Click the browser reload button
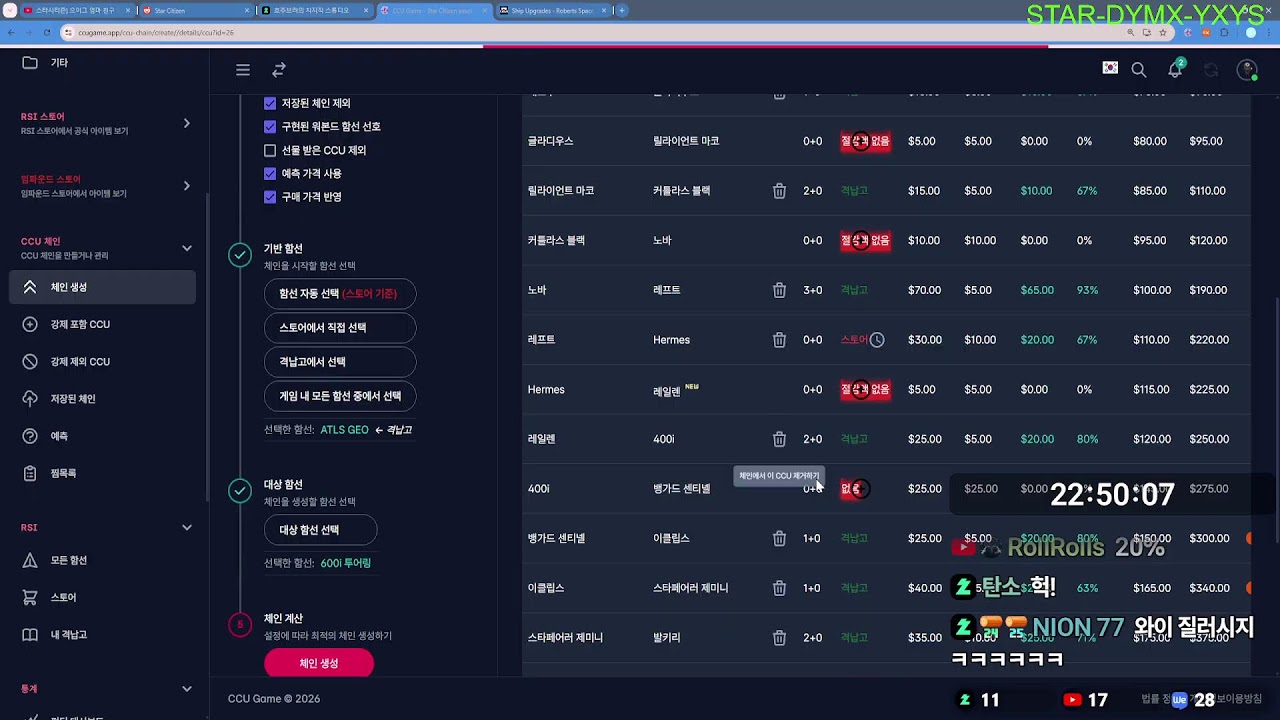This screenshot has height=720, width=1280. 49,32
